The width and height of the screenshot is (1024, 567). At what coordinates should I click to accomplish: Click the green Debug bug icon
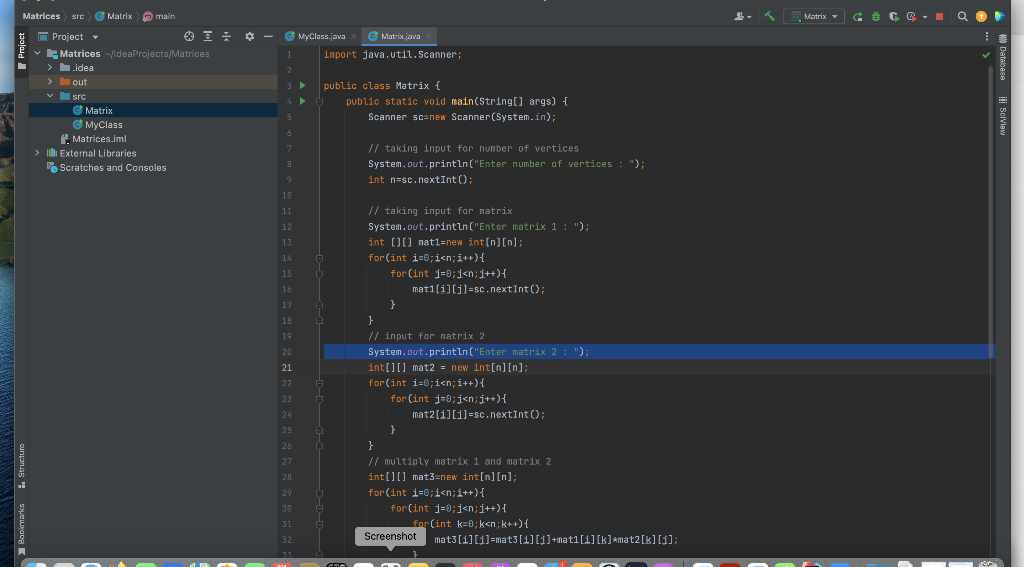[877, 16]
